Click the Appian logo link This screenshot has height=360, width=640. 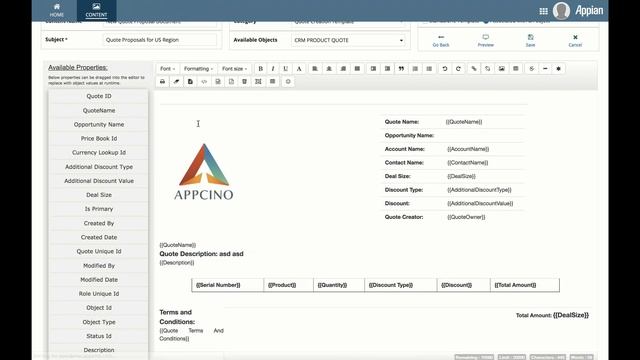pos(589,11)
